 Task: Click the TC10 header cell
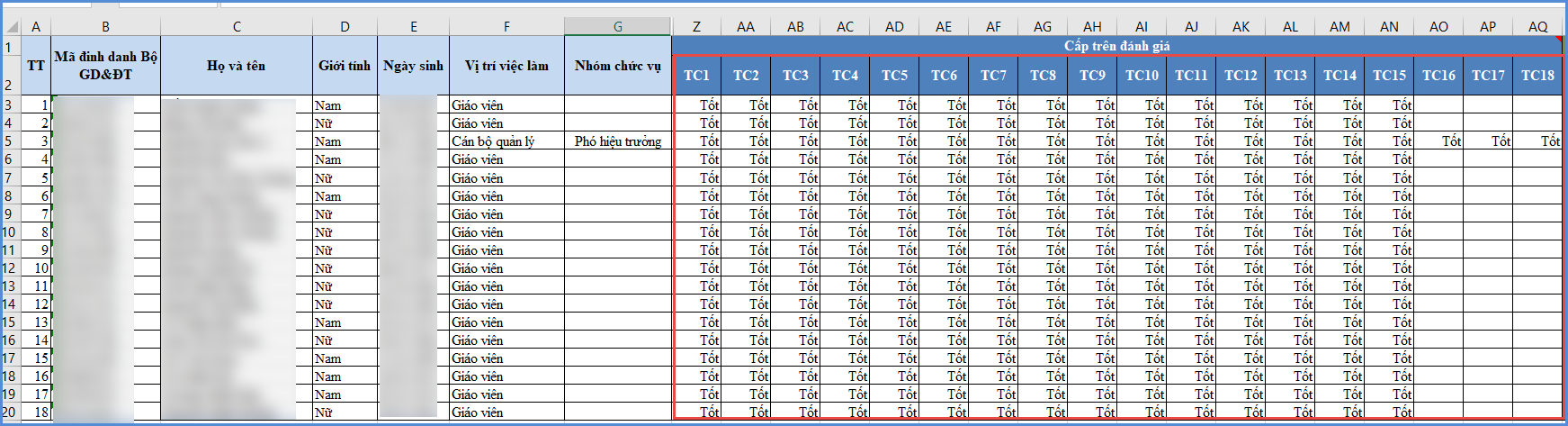point(1142,76)
